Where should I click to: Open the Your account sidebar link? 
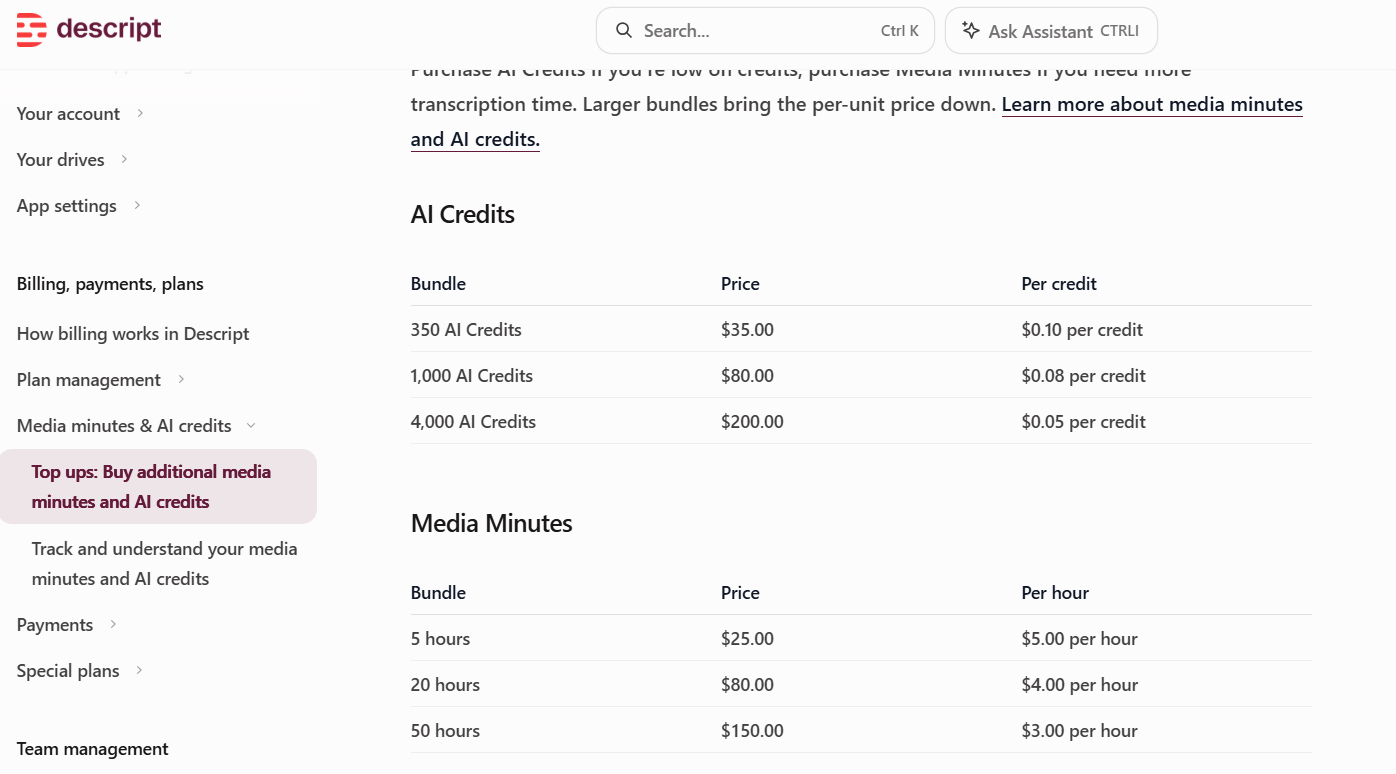(68, 114)
